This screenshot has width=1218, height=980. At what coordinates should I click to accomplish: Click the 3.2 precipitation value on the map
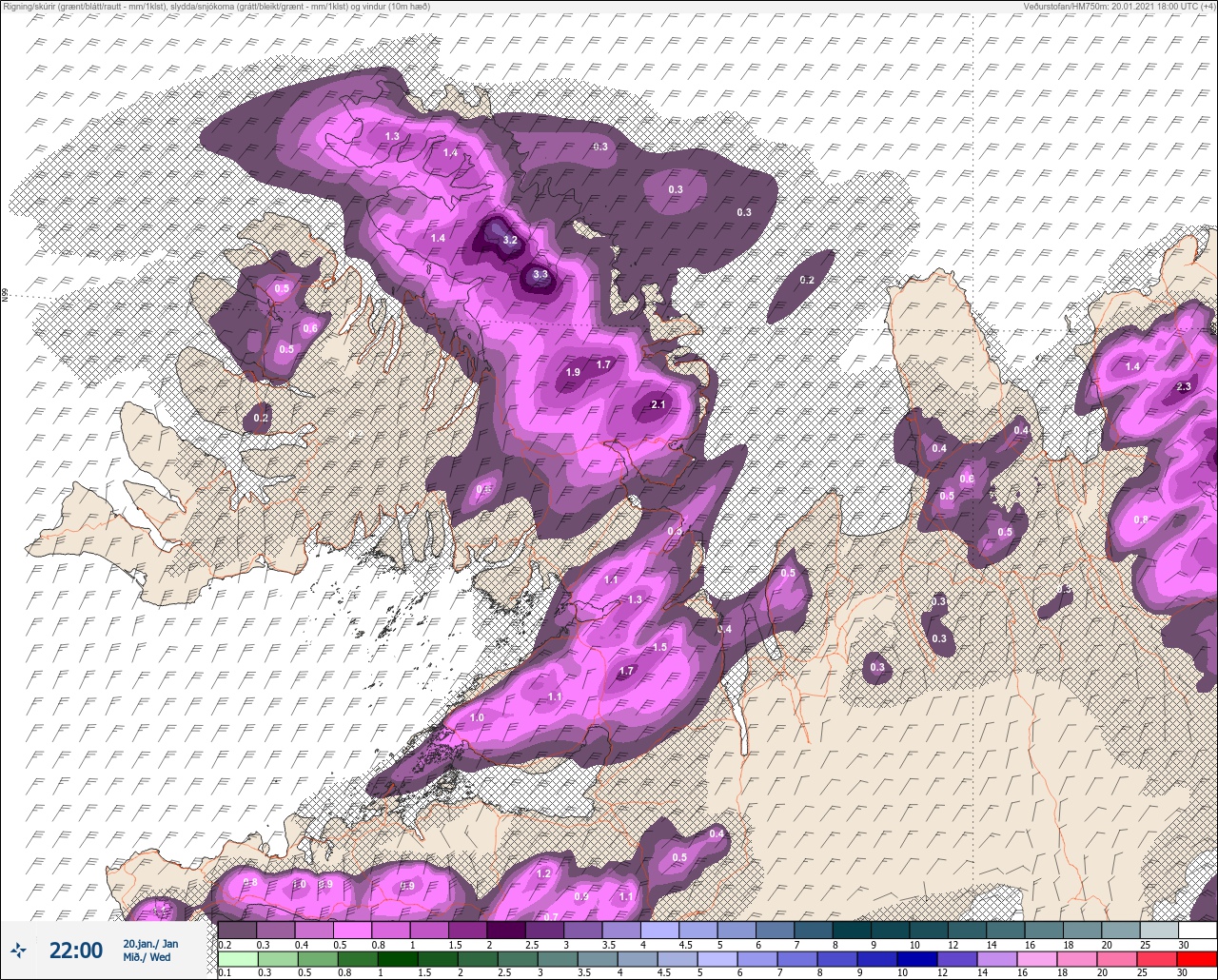pyautogui.click(x=510, y=240)
